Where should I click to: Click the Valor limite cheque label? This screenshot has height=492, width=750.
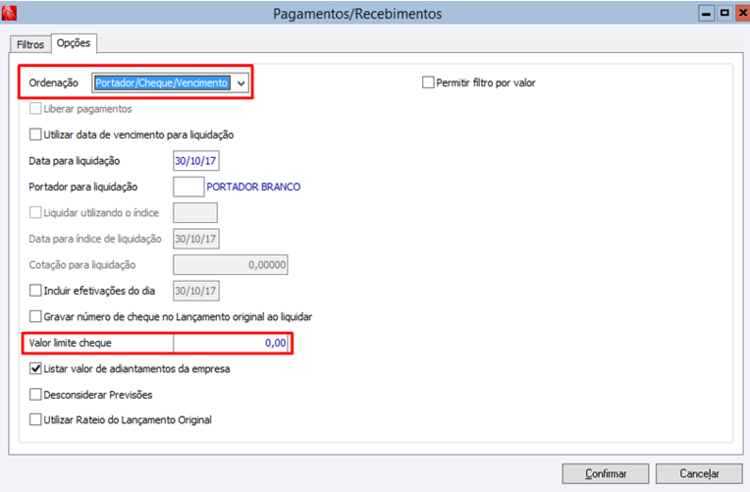click(70, 343)
